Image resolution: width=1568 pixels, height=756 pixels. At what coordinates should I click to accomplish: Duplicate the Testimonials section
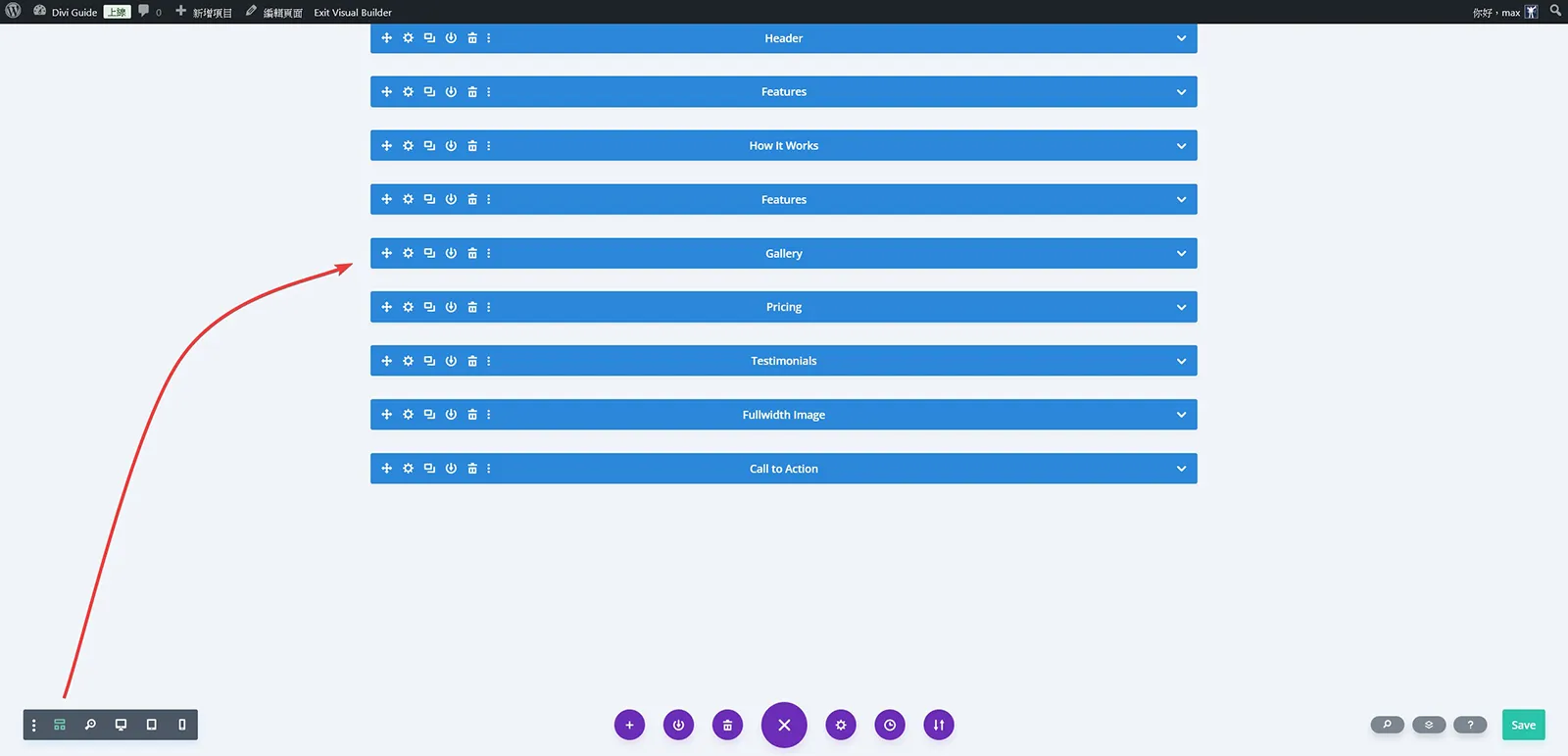[429, 361]
